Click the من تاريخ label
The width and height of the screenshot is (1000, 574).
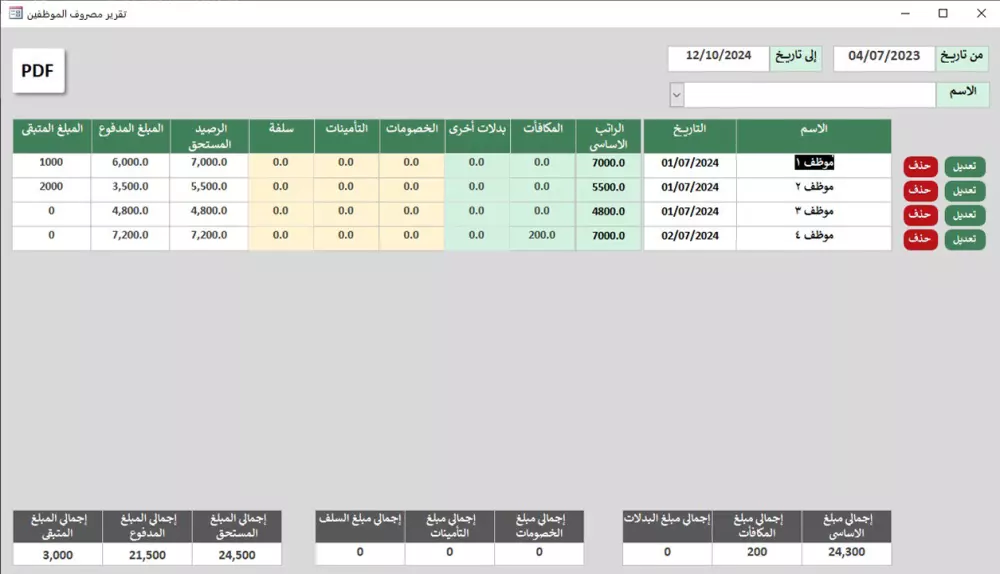coord(962,57)
